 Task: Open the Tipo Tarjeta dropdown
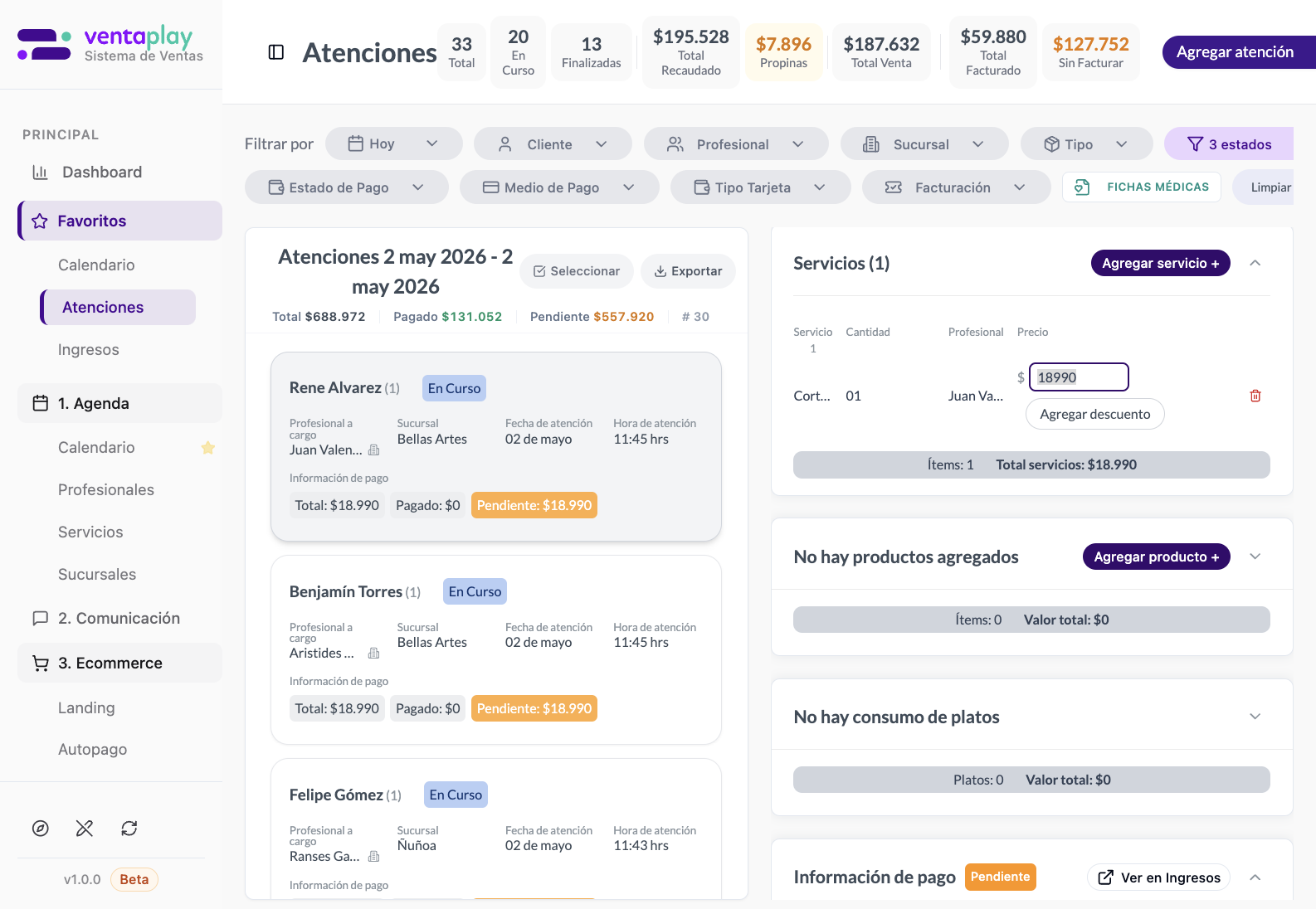pyautogui.click(x=761, y=187)
